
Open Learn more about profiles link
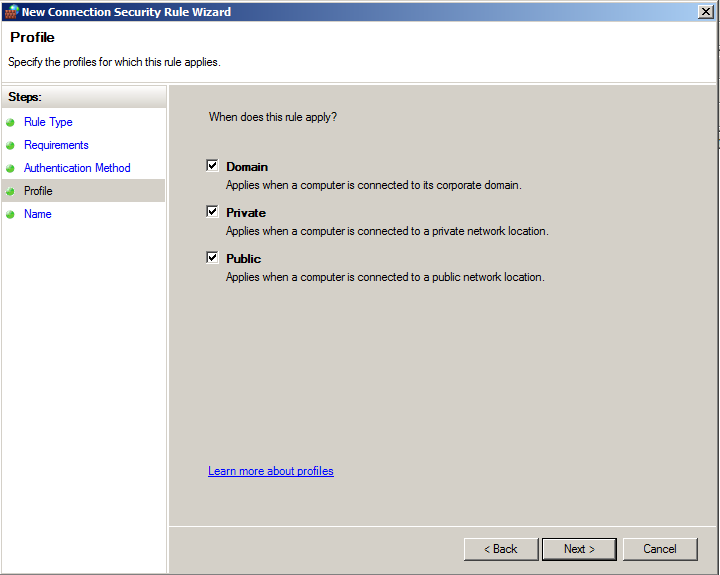tap(270, 471)
